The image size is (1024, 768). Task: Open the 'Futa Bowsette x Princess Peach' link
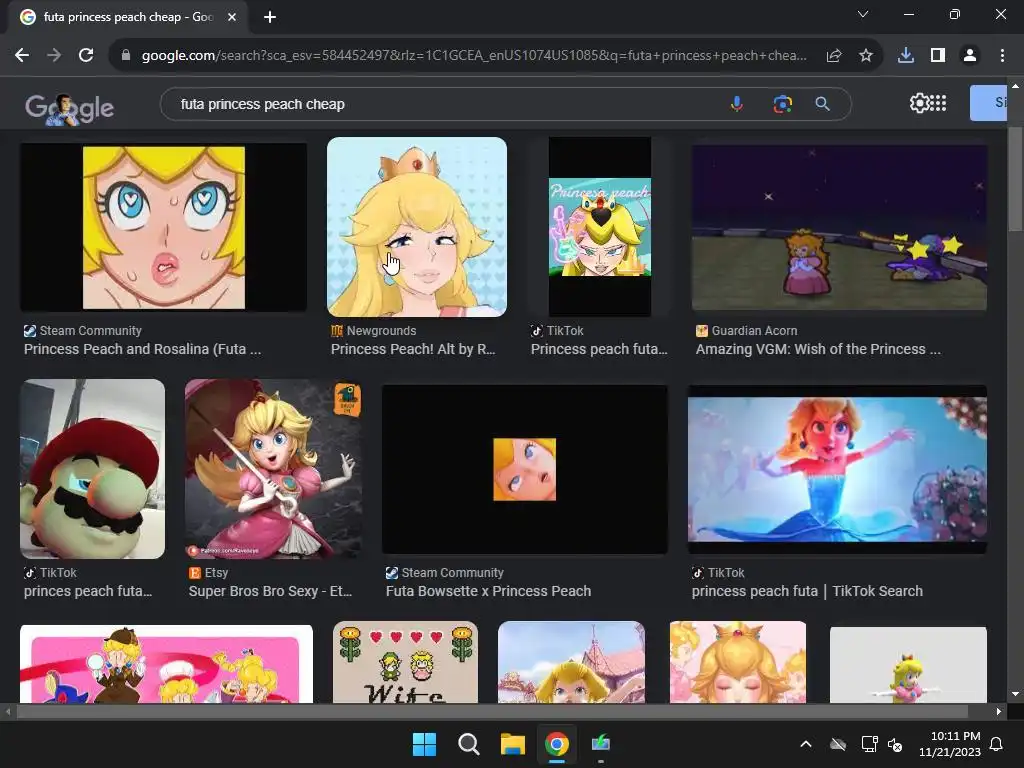click(488, 591)
